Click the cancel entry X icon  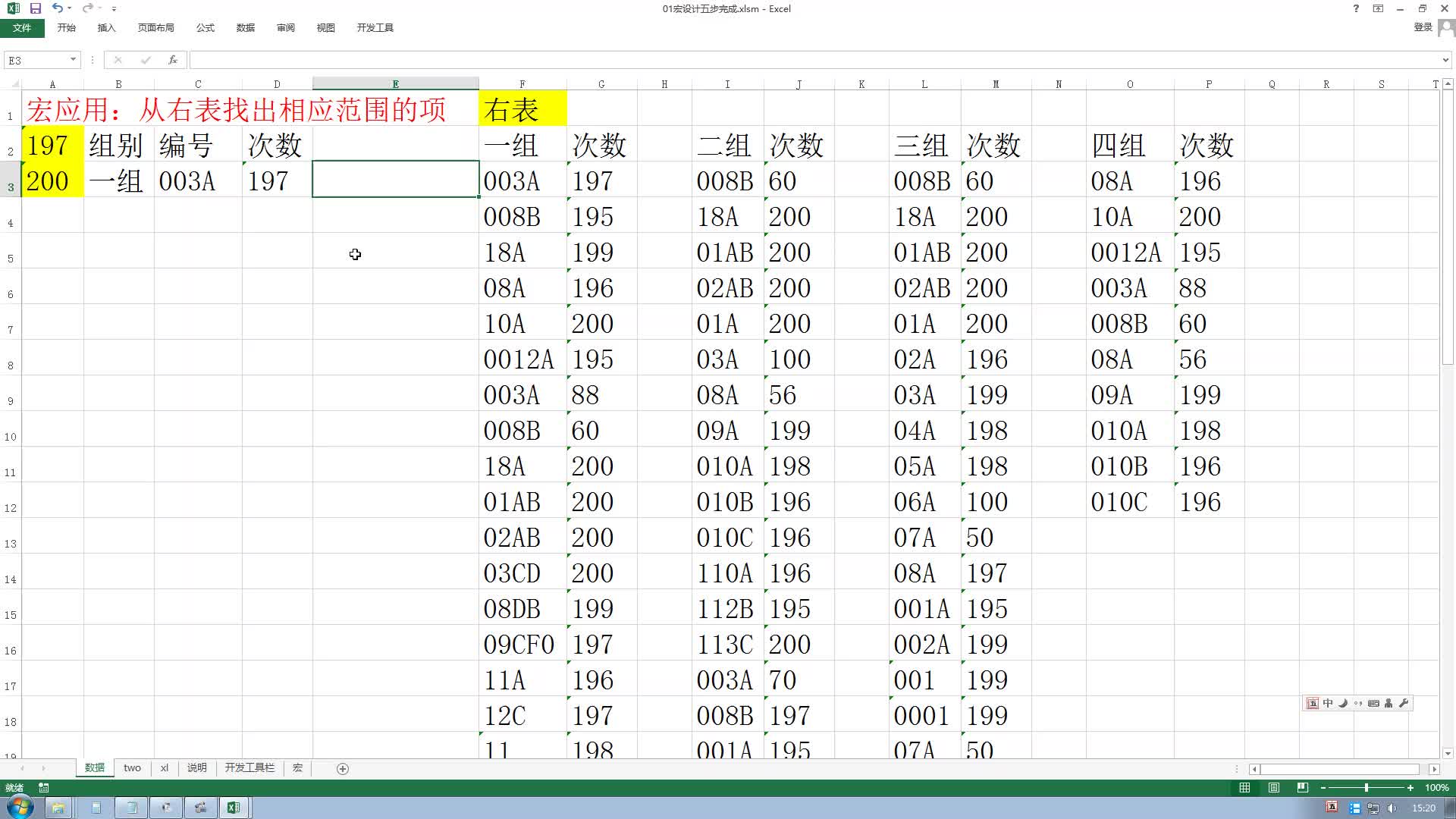[x=118, y=60]
